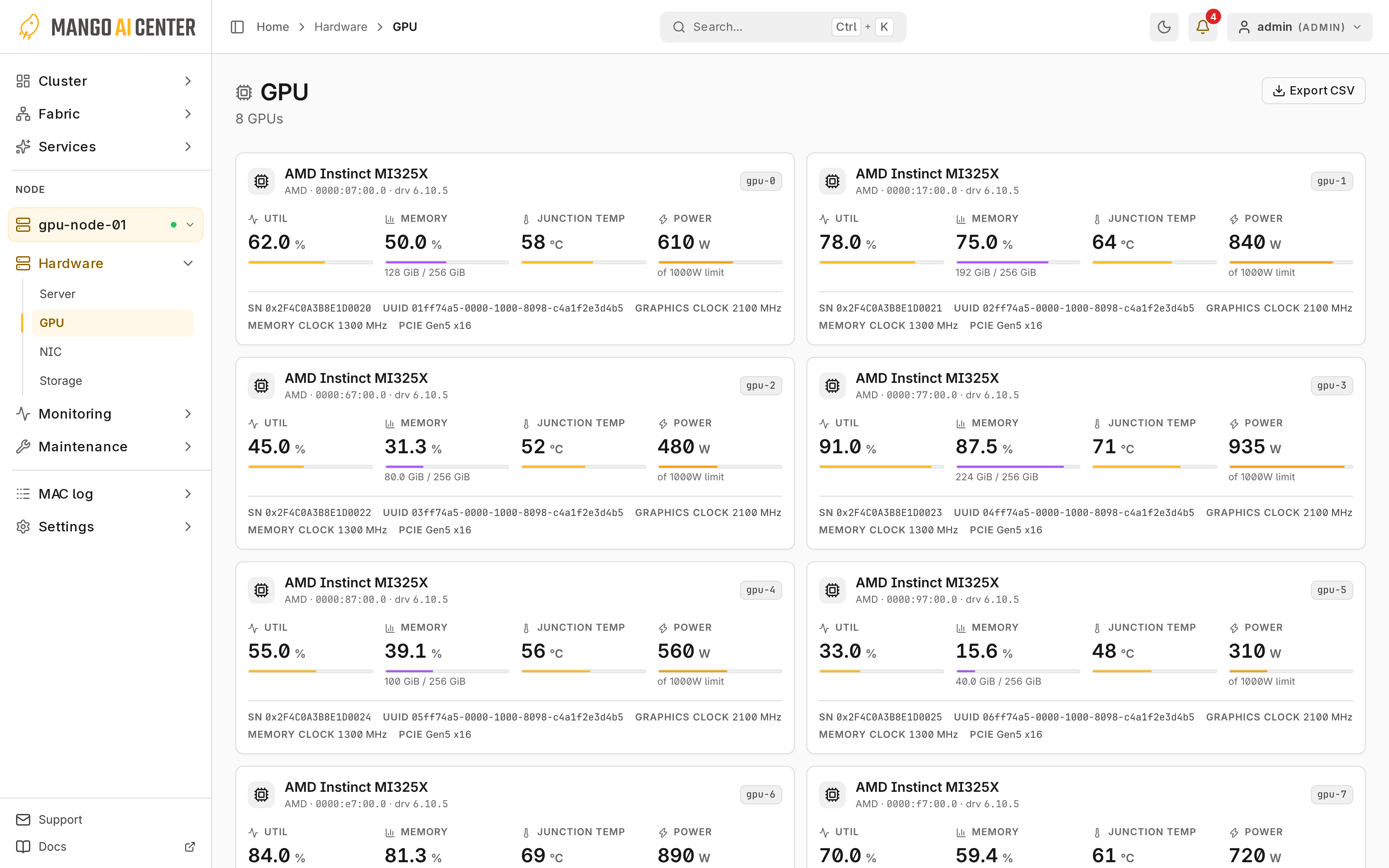Click gpu-0 UTIL progress bar

tap(311, 262)
